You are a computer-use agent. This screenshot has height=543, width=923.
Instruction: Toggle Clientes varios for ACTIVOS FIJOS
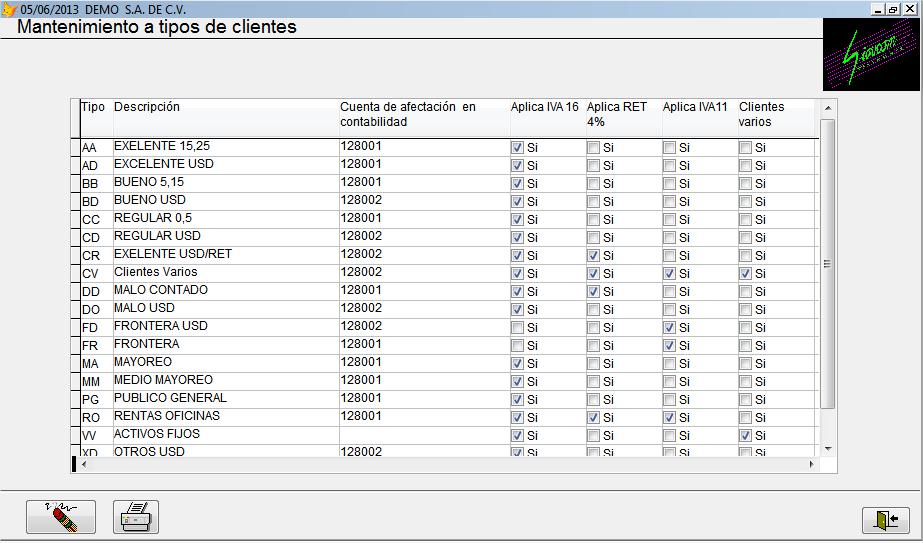click(x=745, y=436)
